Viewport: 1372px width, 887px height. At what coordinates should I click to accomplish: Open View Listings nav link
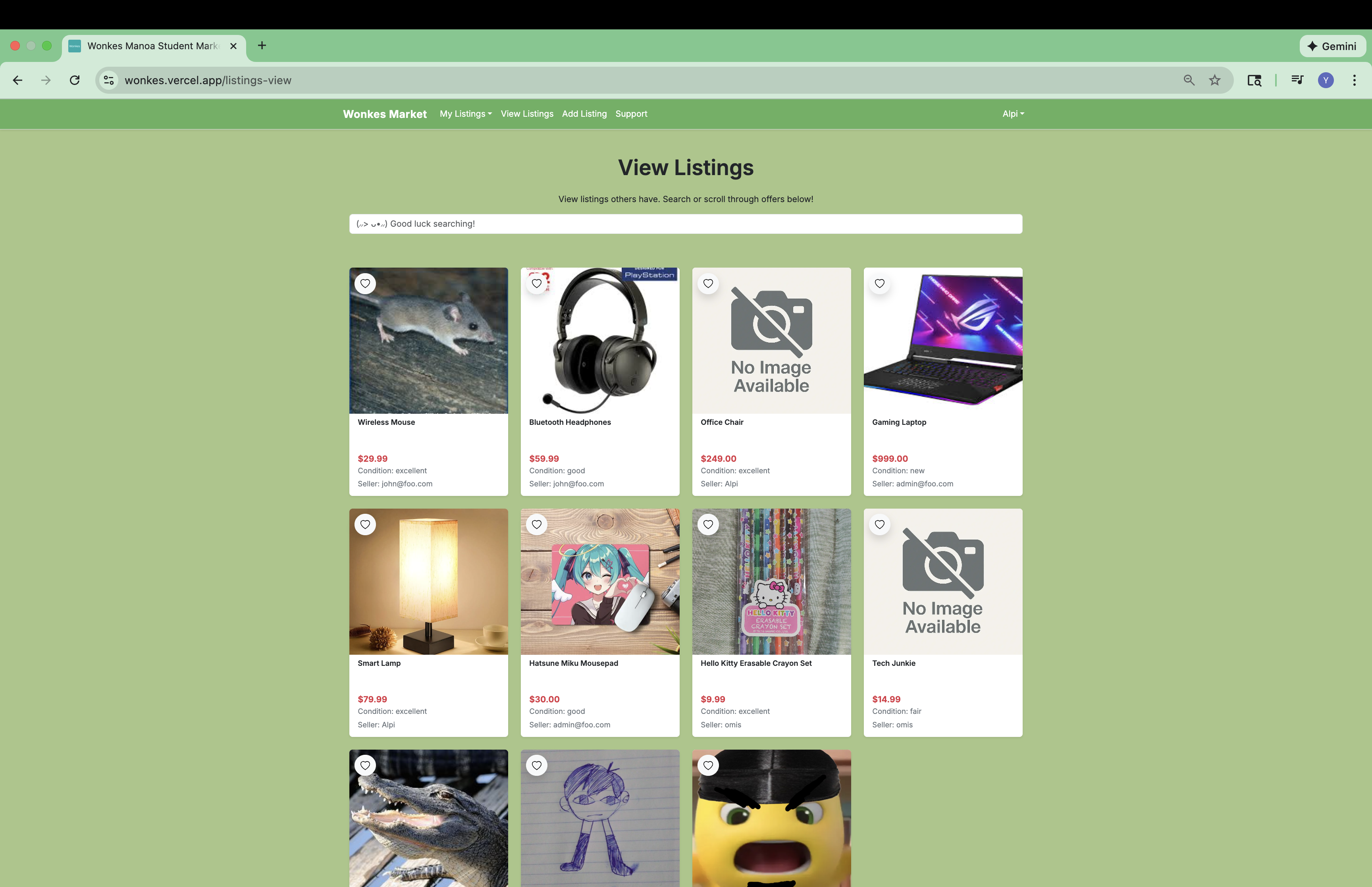tap(527, 114)
